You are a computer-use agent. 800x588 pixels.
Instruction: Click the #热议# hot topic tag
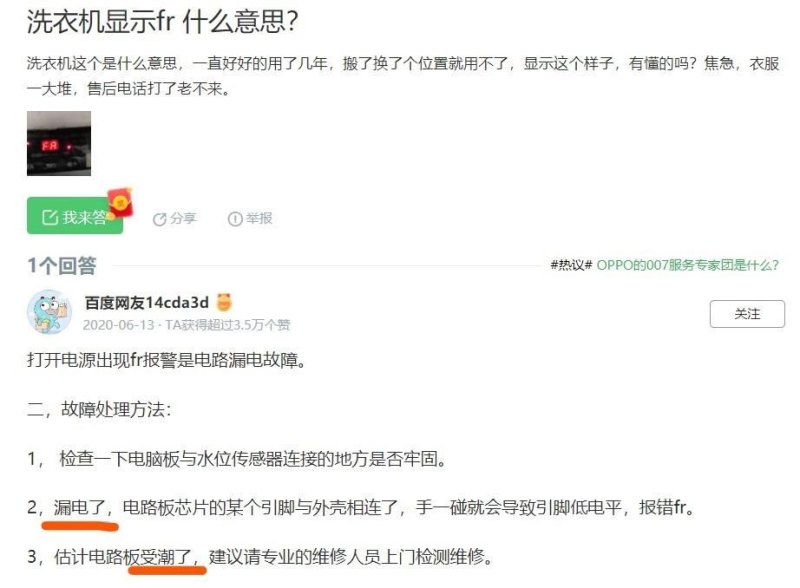(x=571, y=265)
